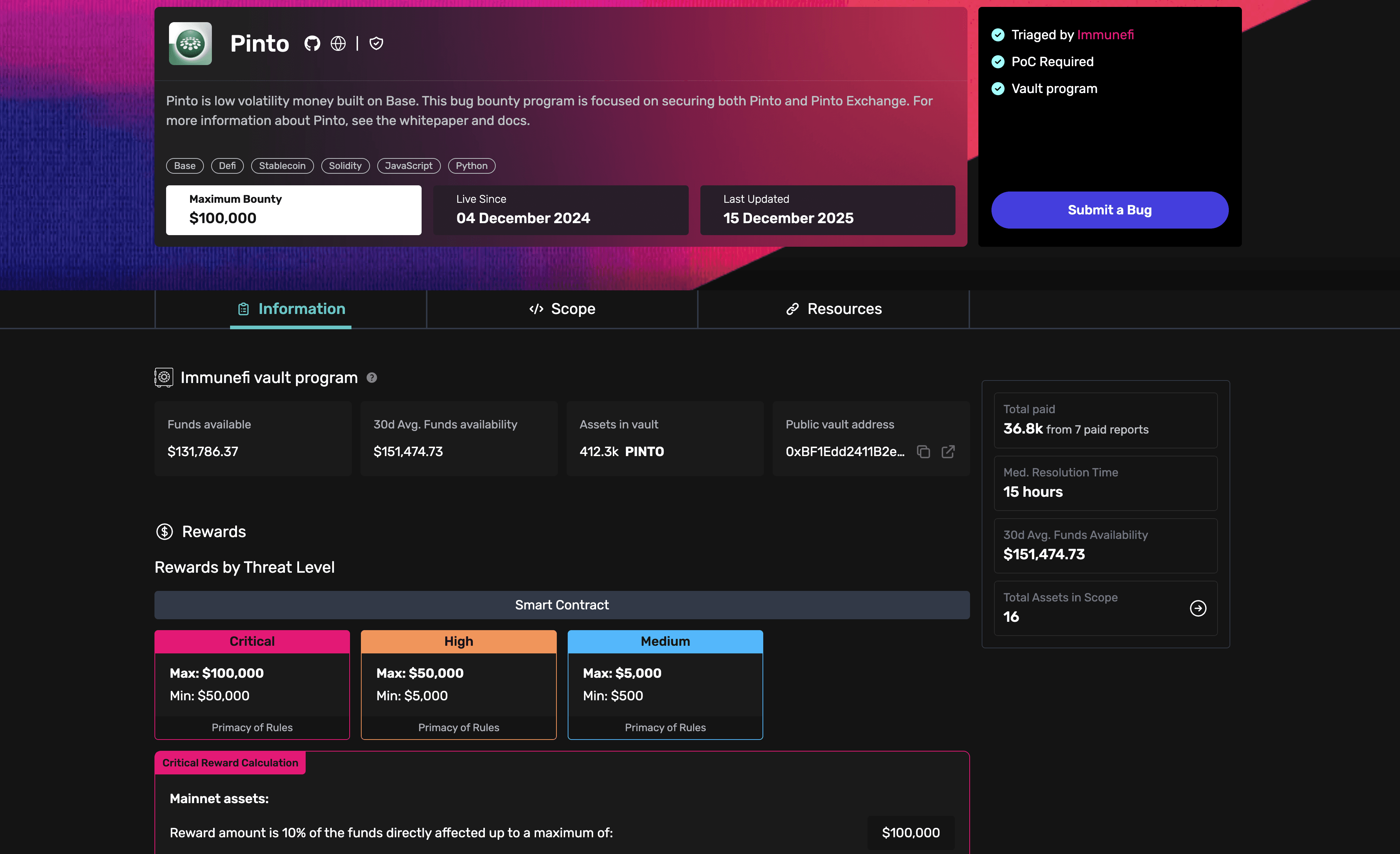Click the shield icon next to Pinto

coord(376,43)
